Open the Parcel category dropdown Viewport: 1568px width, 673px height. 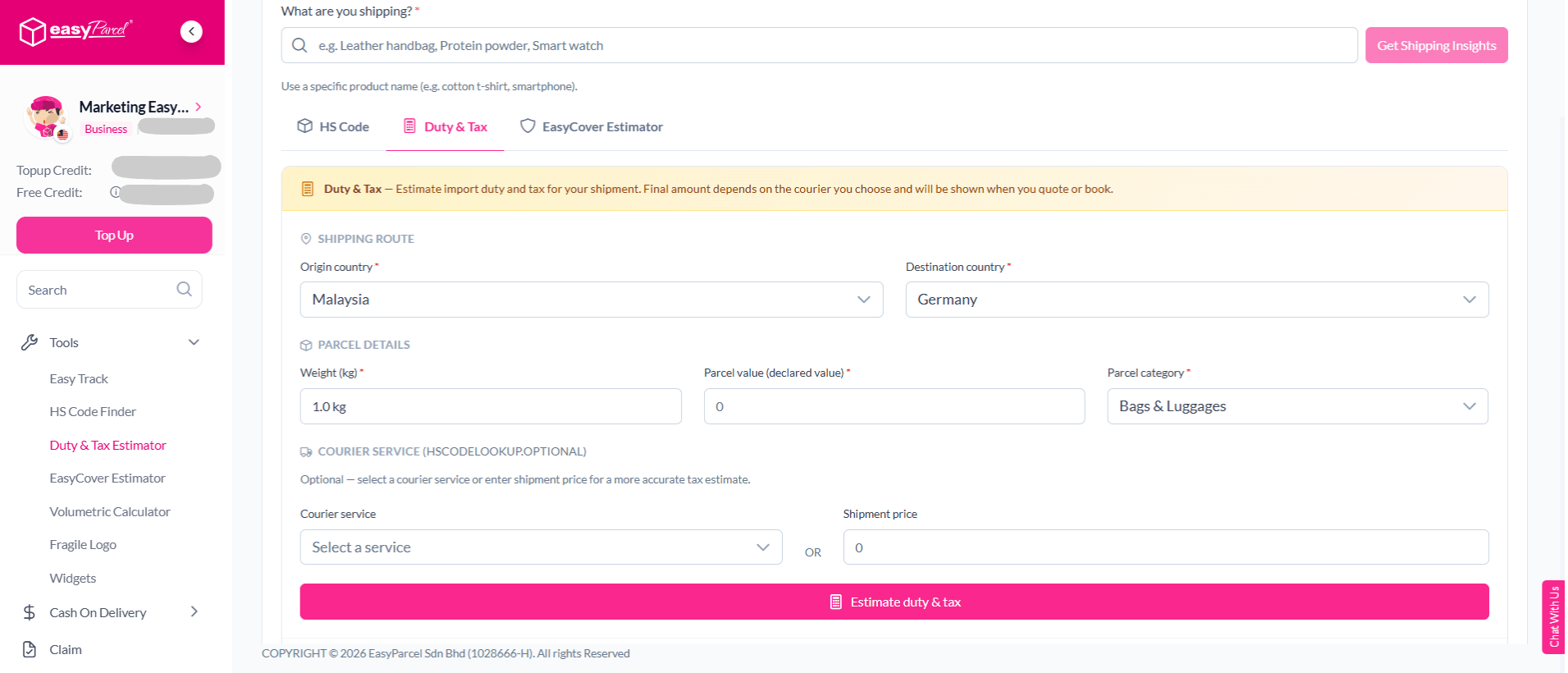click(1298, 406)
